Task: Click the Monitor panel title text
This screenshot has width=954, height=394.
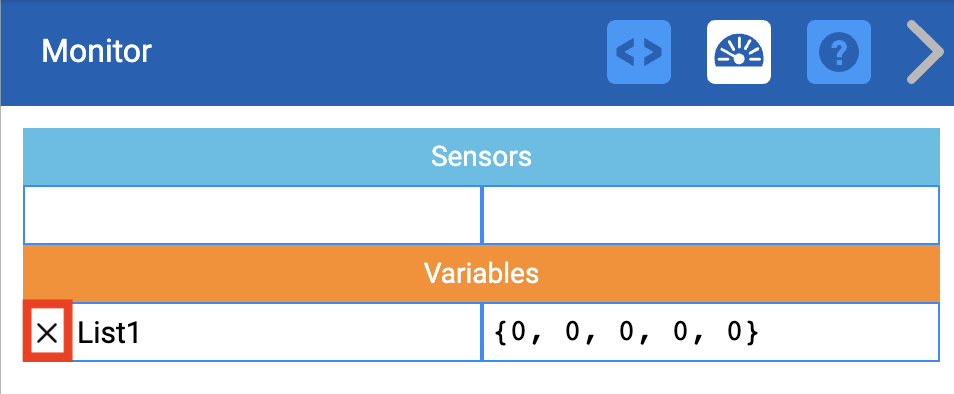Action: click(96, 52)
